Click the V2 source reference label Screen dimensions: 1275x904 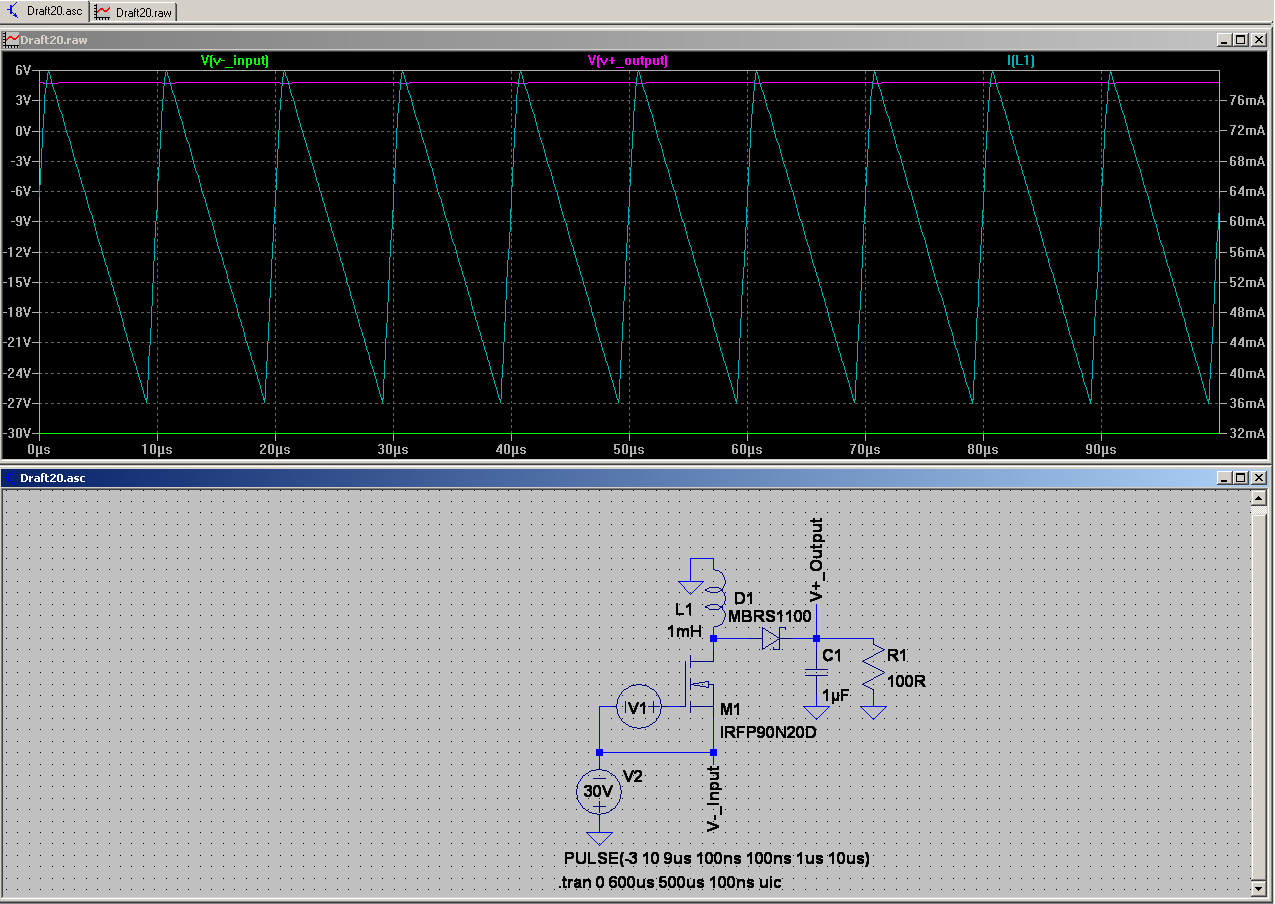tap(633, 775)
